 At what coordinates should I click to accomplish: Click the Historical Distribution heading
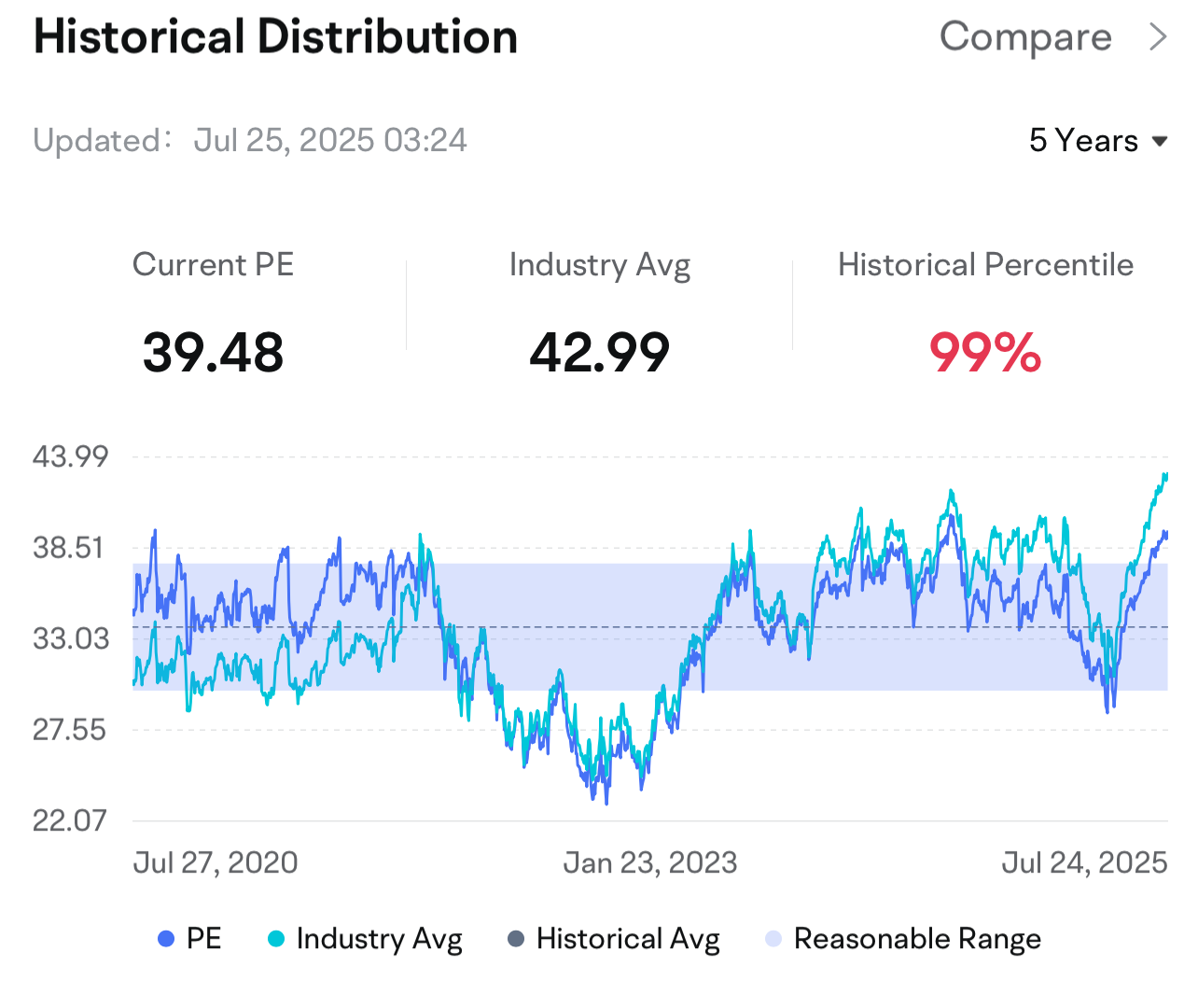[275, 37]
